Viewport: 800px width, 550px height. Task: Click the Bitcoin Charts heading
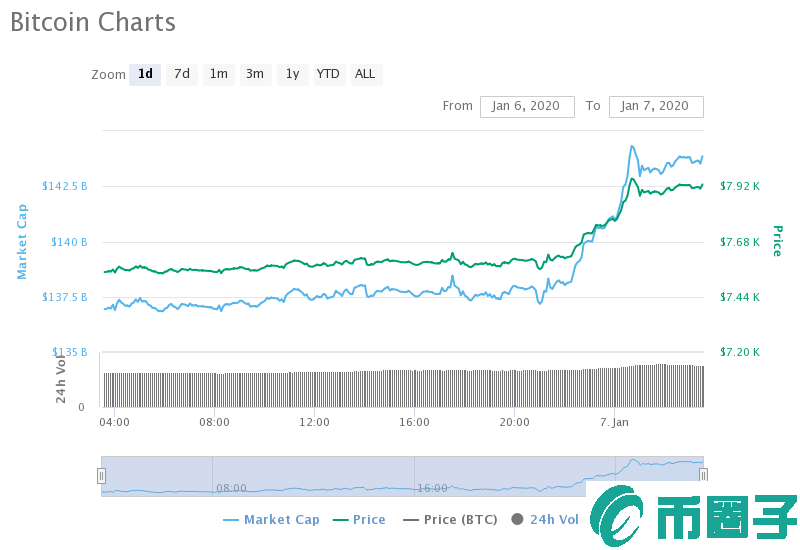pyautogui.click(x=93, y=22)
